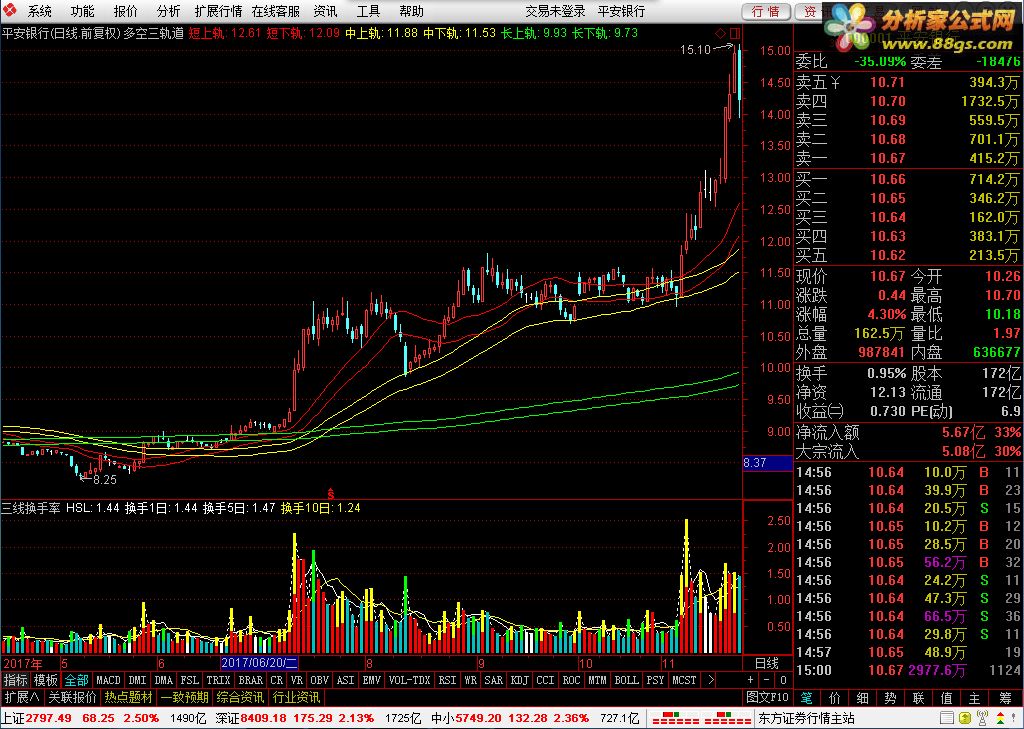
Task: Switch indicator to MACD
Action: tap(108, 680)
